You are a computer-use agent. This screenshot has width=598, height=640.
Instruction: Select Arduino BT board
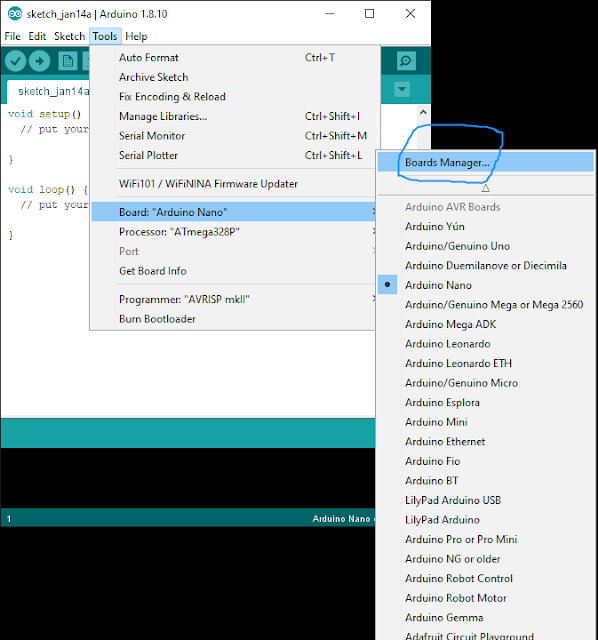coord(486,481)
